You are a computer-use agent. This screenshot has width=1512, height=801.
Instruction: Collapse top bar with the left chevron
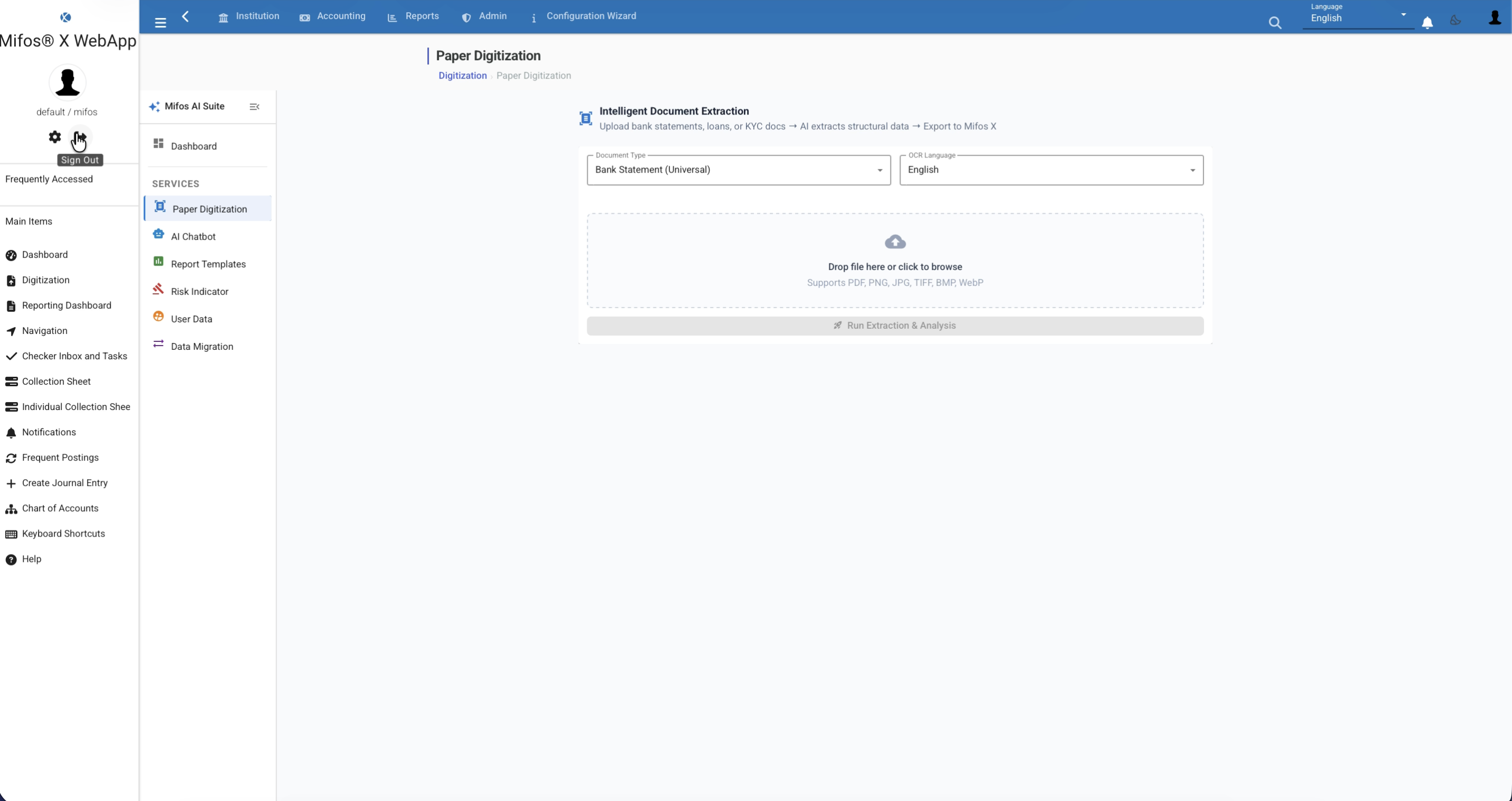tap(186, 16)
